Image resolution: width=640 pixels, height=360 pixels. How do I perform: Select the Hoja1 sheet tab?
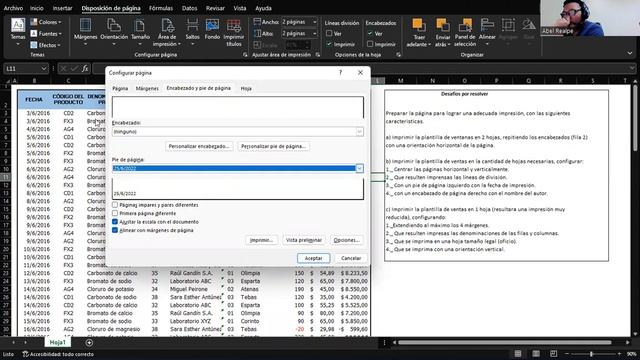[x=58, y=342]
